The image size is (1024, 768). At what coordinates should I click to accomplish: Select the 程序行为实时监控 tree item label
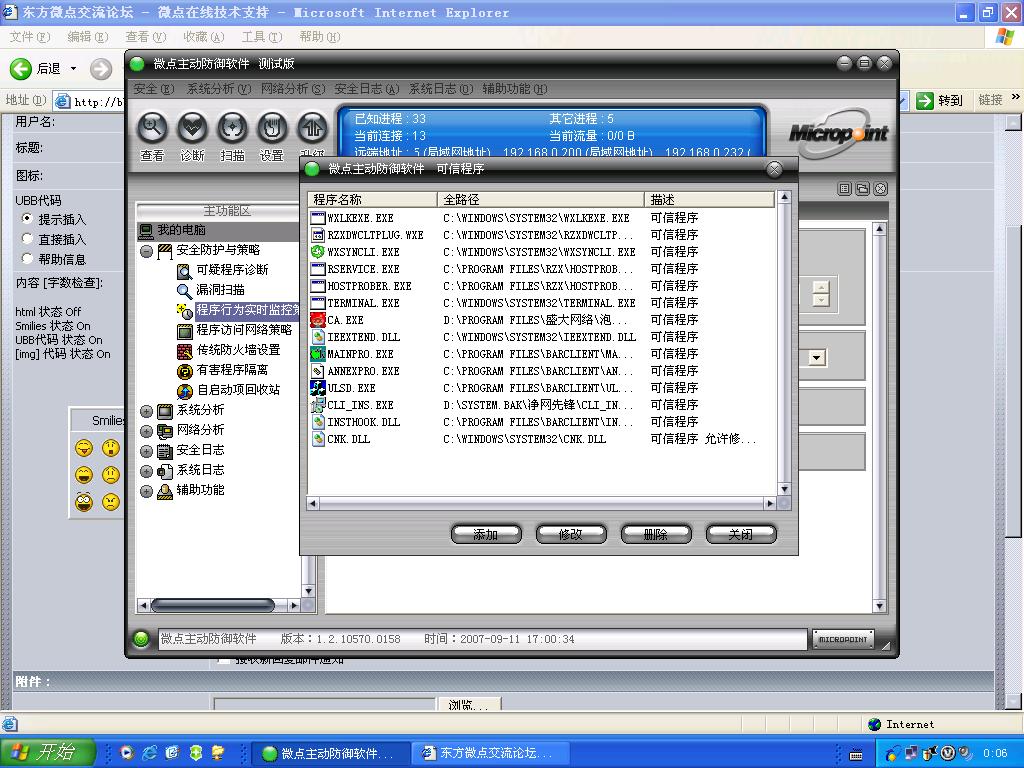coord(248,310)
